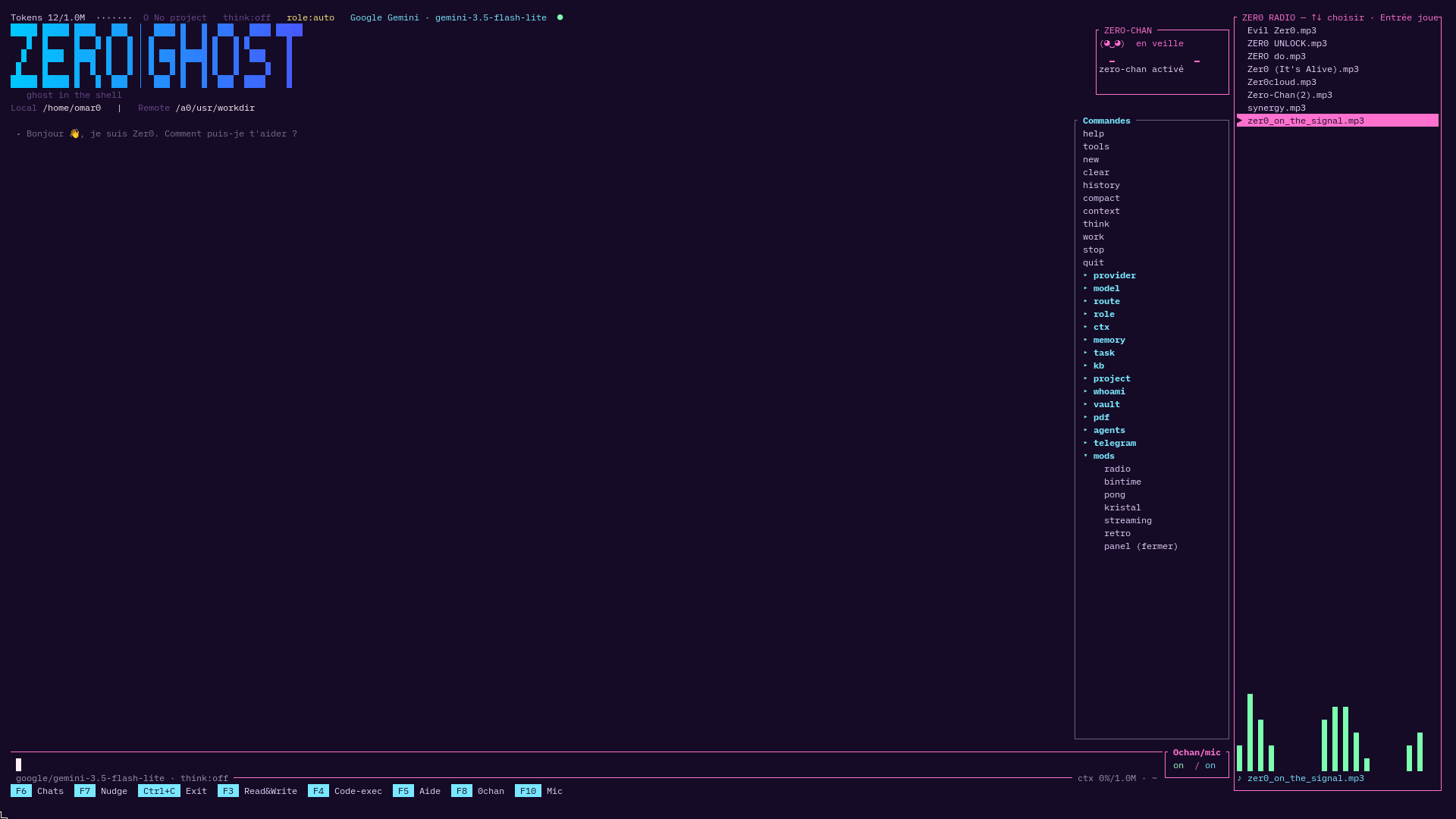Viewport: 1456px width, 819px height.
Task: Select the stop command
Action: click(x=1094, y=249)
